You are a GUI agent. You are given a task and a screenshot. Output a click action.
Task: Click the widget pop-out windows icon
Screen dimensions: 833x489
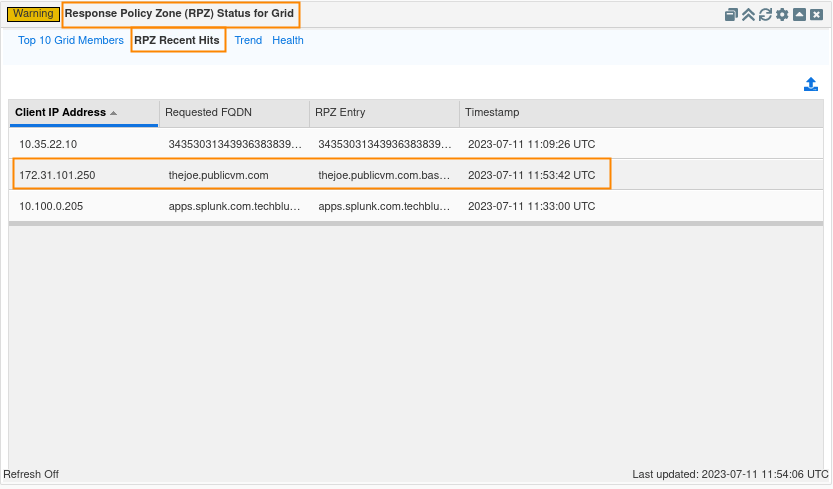tap(731, 15)
